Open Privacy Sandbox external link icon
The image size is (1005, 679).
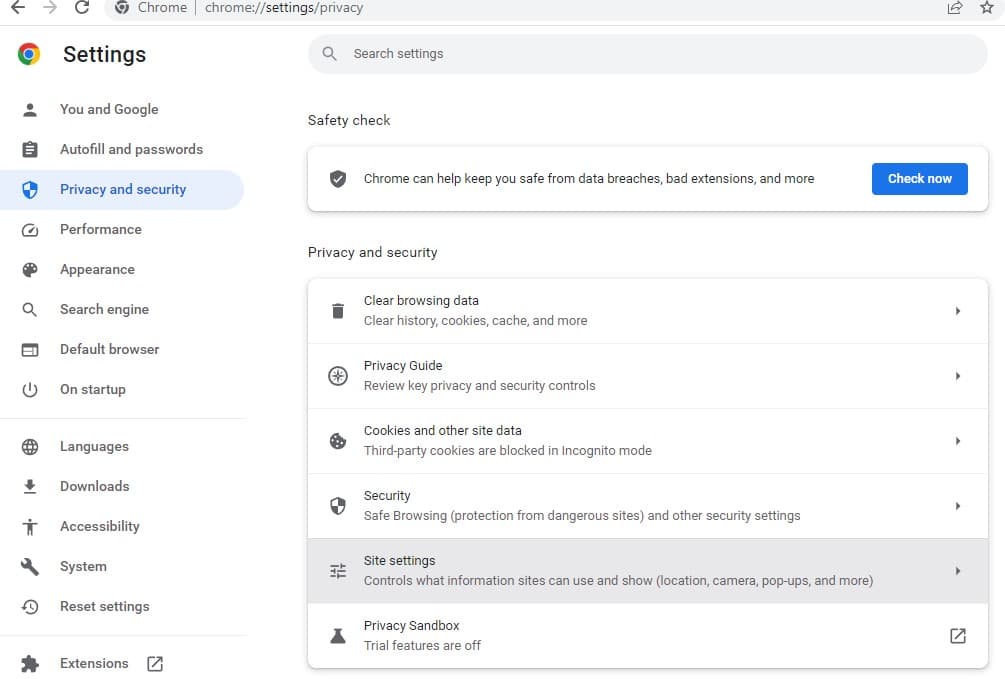click(957, 636)
